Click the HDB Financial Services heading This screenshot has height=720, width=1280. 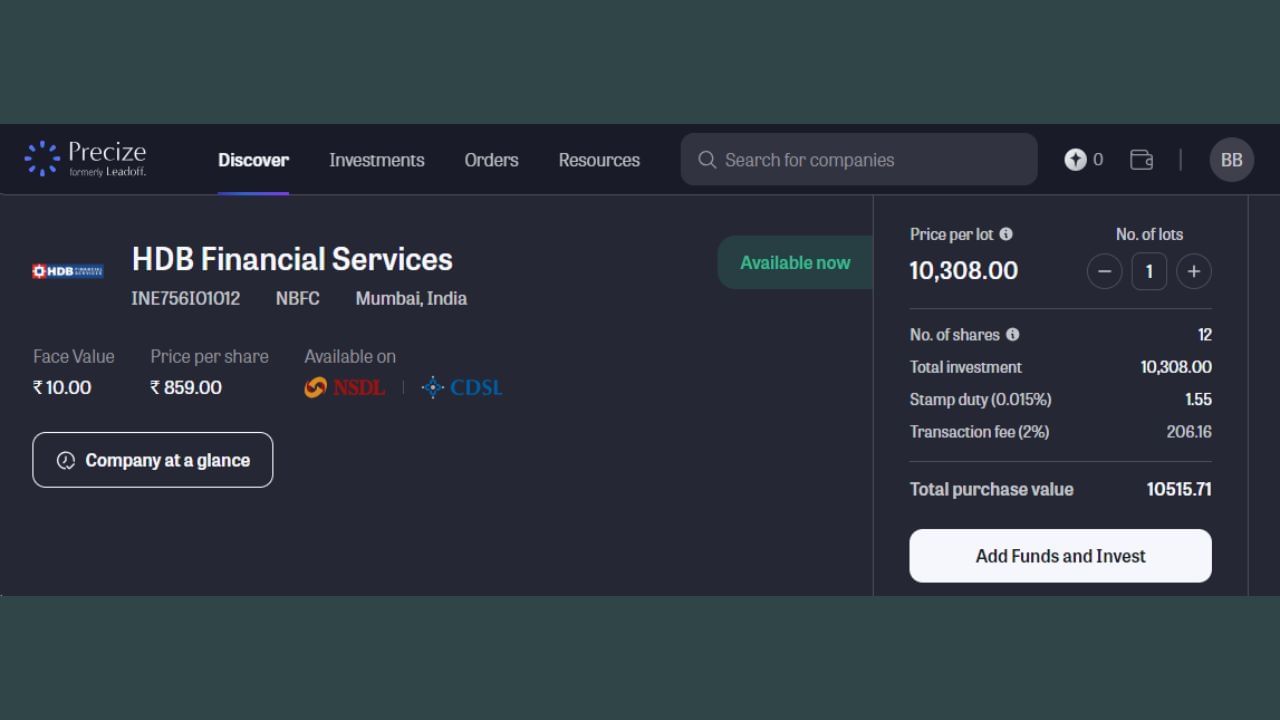point(292,260)
